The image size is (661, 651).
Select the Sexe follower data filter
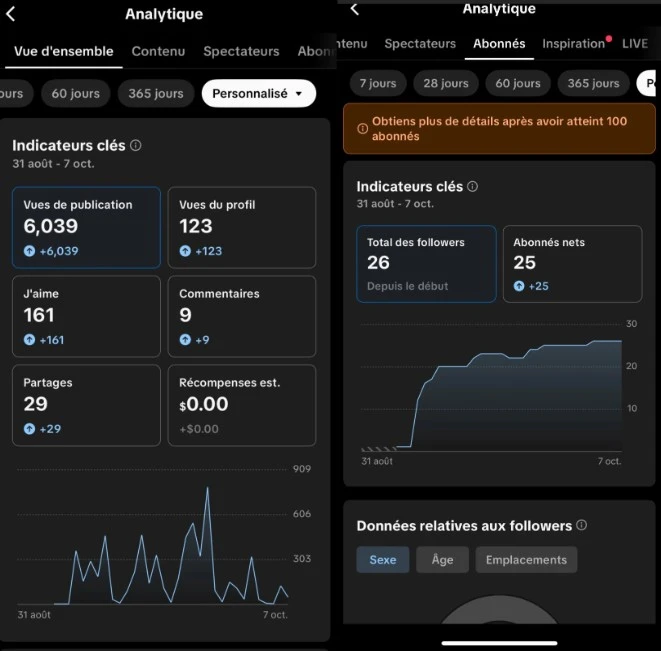pos(383,560)
